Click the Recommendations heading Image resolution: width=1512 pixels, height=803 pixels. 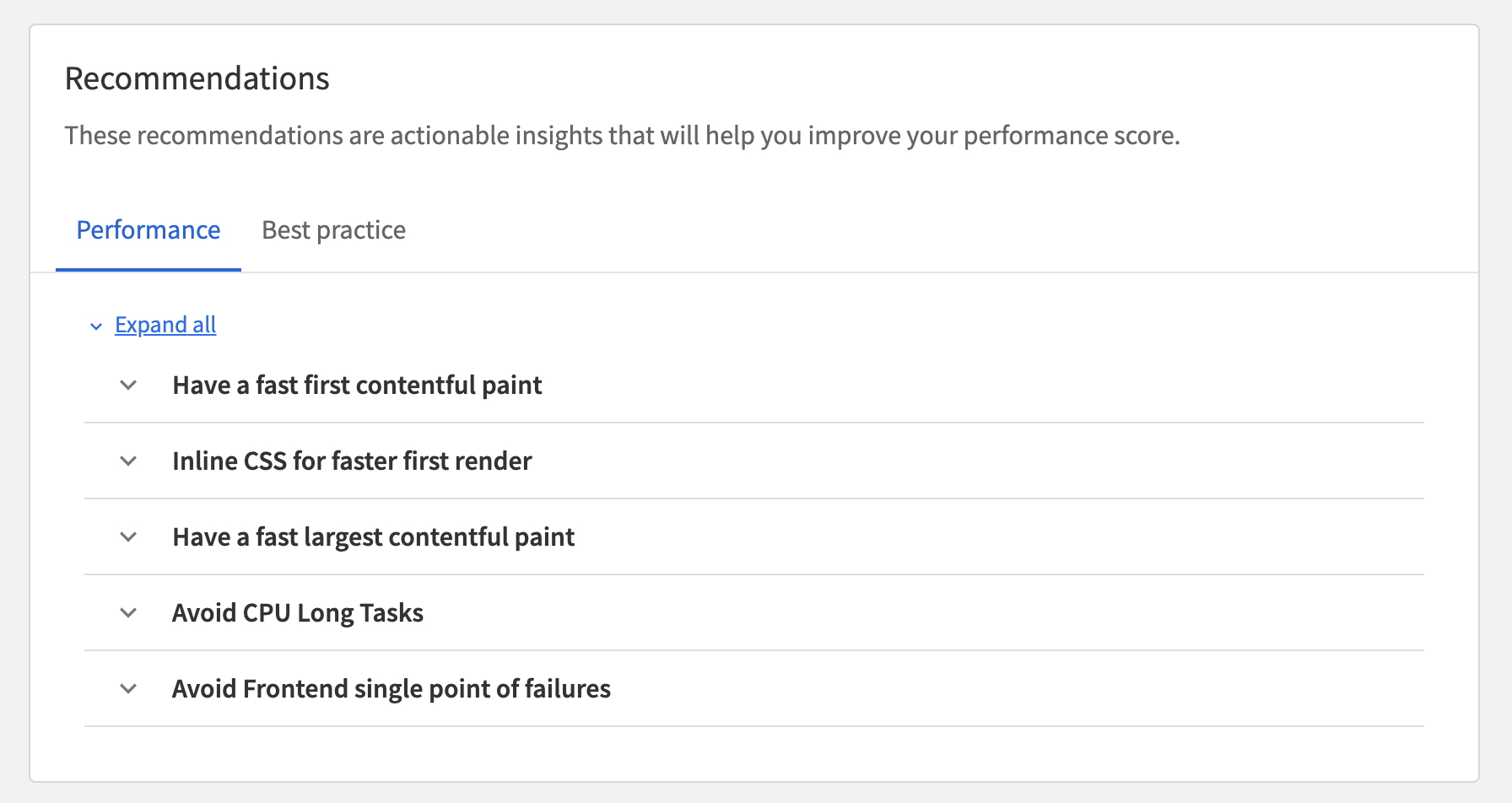point(197,78)
